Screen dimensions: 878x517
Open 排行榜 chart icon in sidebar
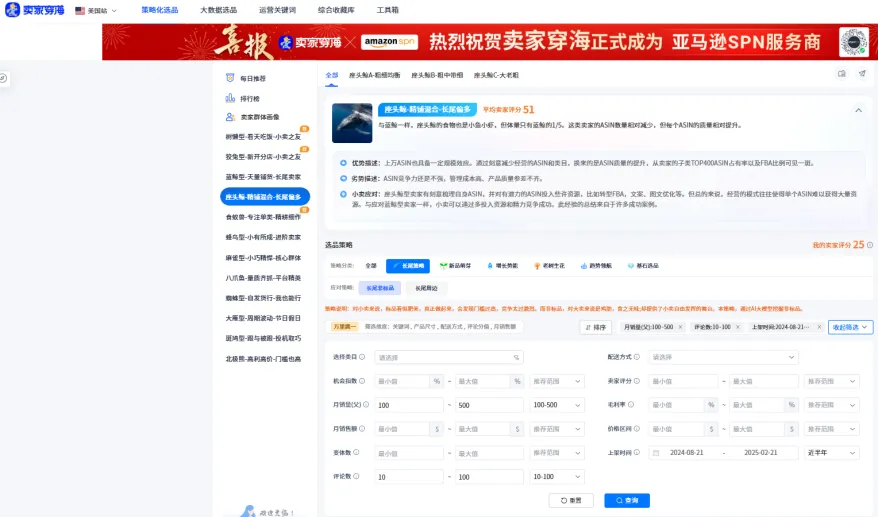230,99
